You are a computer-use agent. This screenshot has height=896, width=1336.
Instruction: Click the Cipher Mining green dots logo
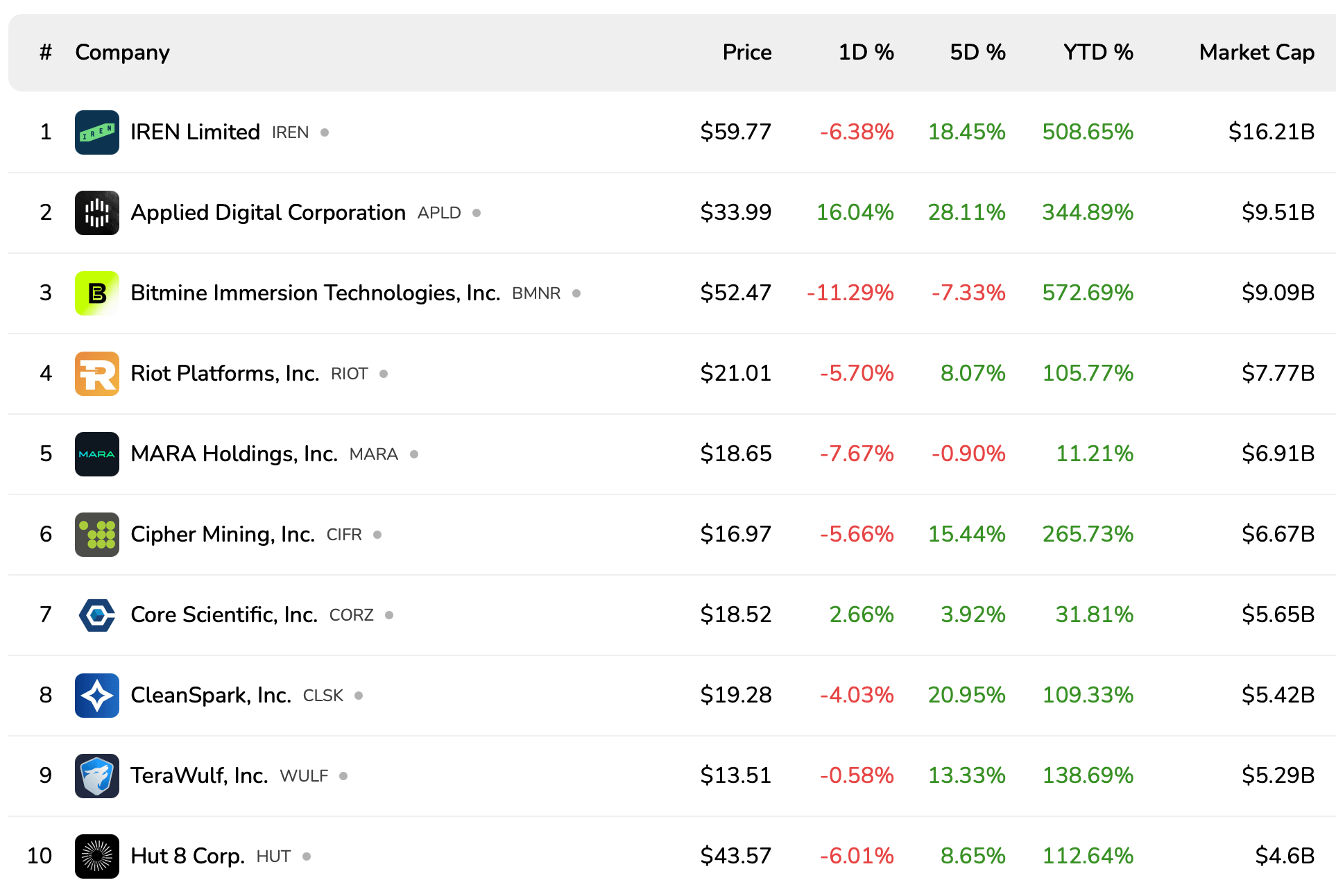pyautogui.click(x=96, y=534)
